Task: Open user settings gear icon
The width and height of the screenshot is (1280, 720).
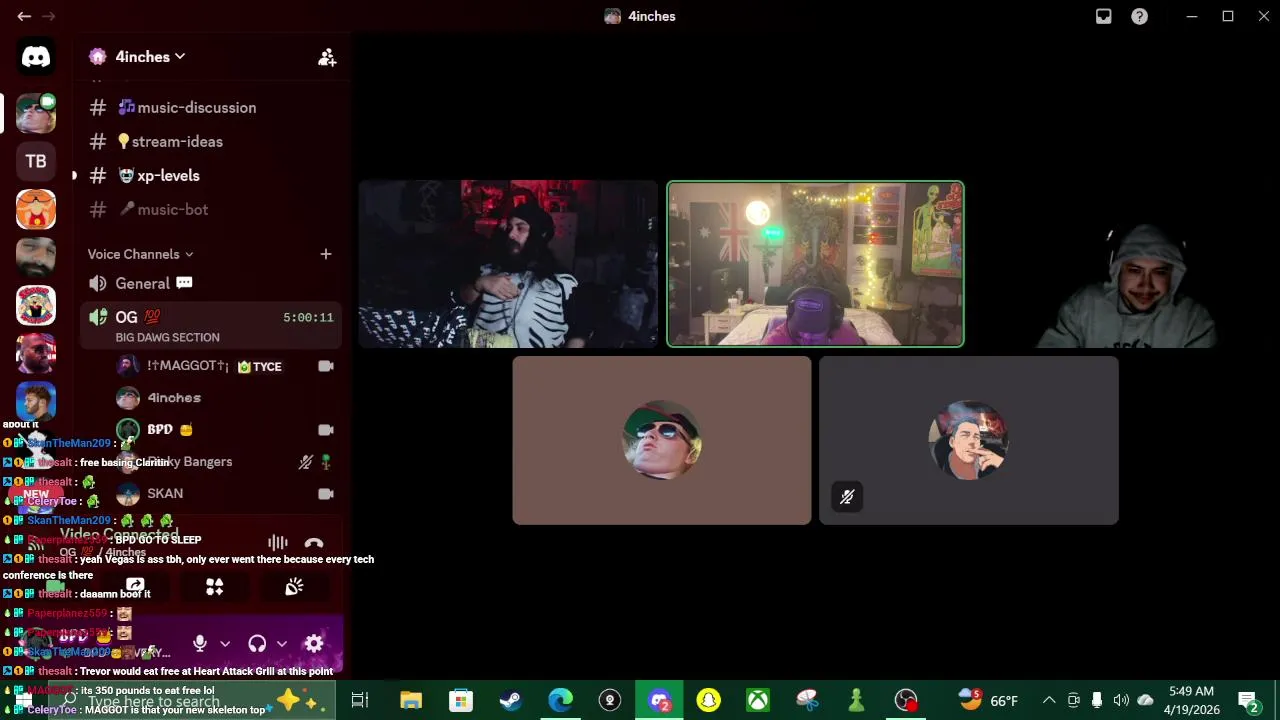Action: [314, 644]
